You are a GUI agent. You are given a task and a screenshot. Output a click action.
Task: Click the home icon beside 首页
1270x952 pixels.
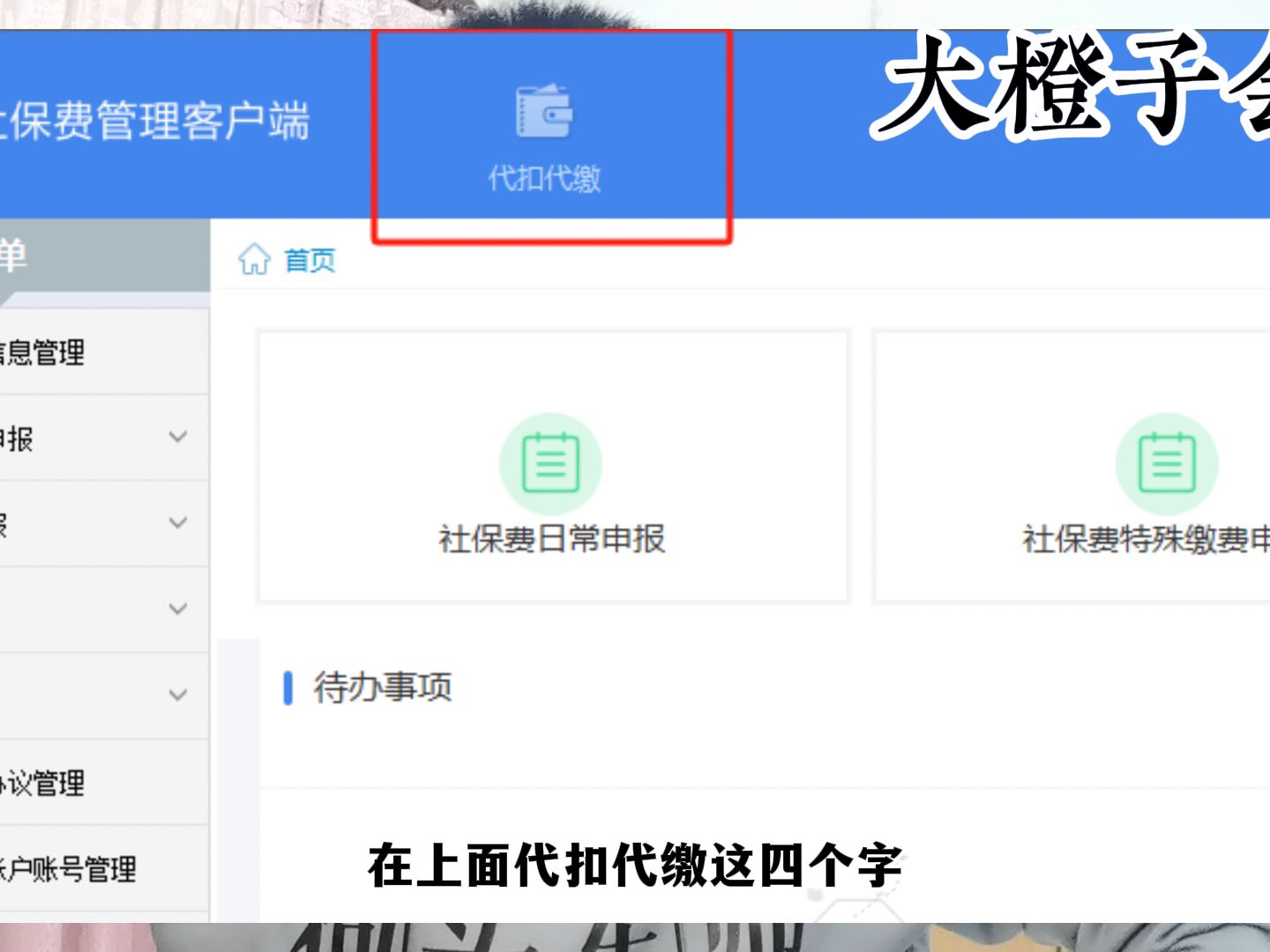pyautogui.click(x=255, y=260)
